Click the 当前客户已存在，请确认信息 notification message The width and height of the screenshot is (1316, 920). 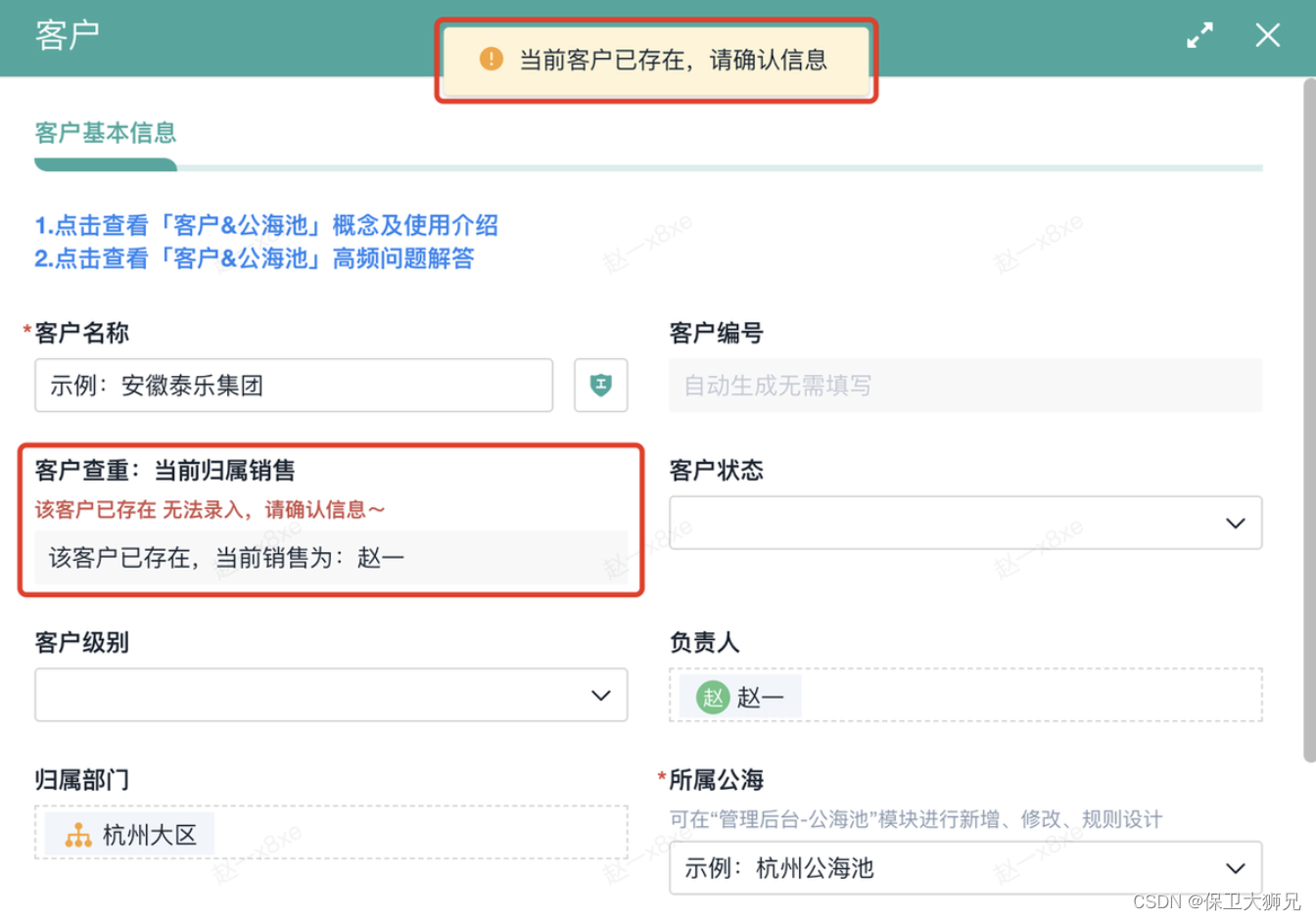coord(656,60)
